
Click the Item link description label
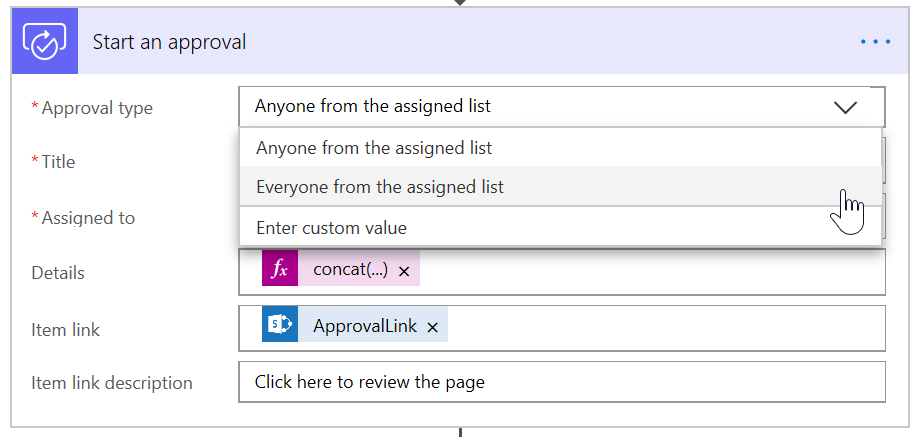[x=112, y=383]
